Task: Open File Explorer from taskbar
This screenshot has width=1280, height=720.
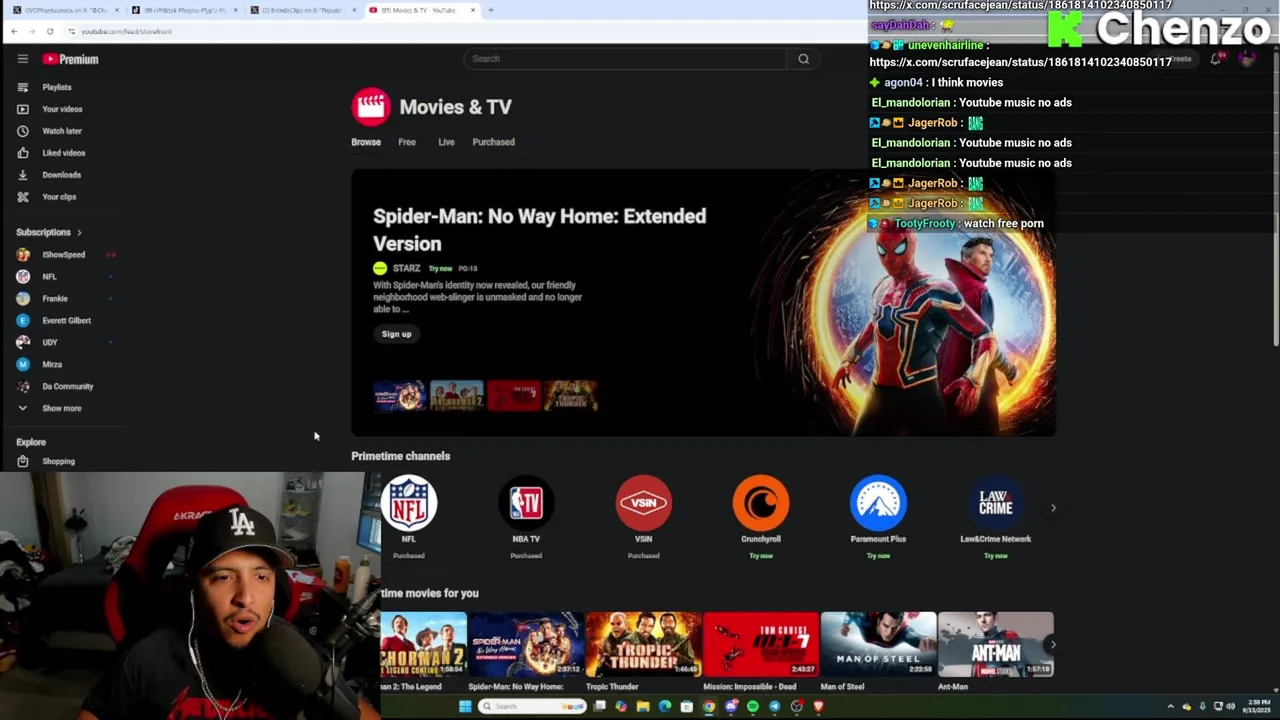Action: coord(643,706)
